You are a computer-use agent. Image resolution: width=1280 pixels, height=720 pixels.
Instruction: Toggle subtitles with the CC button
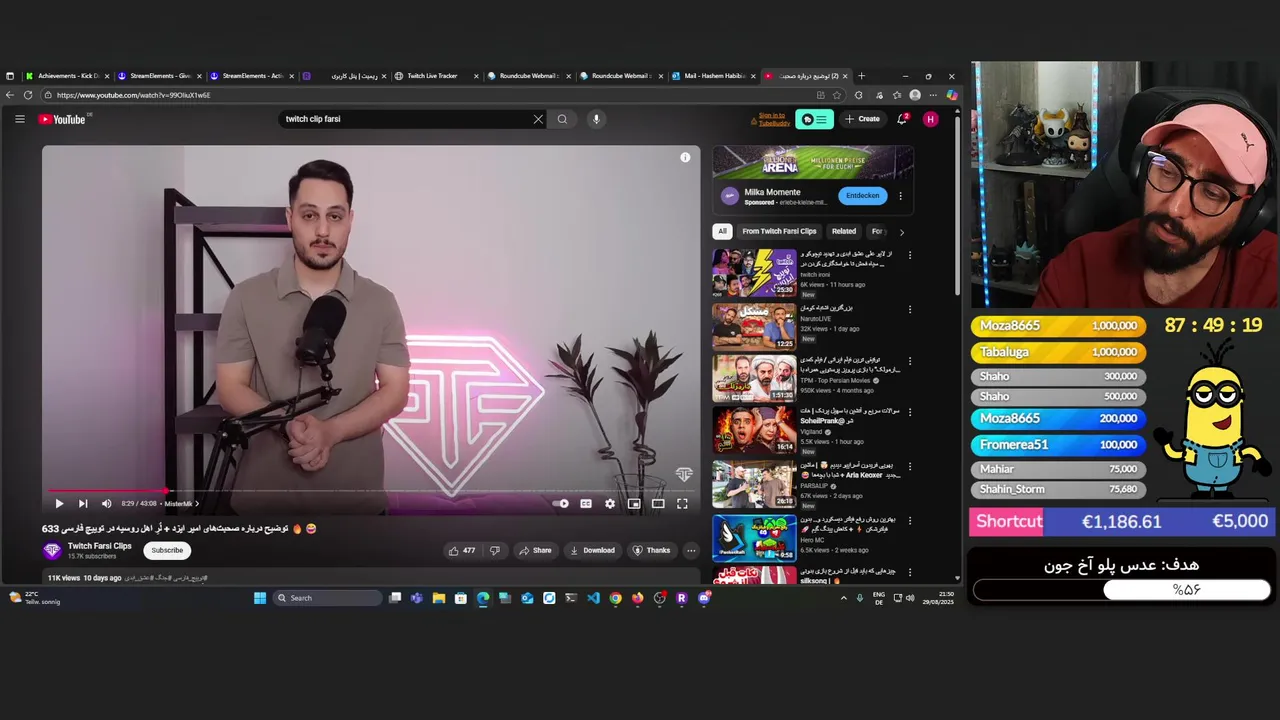tap(586, 504)
